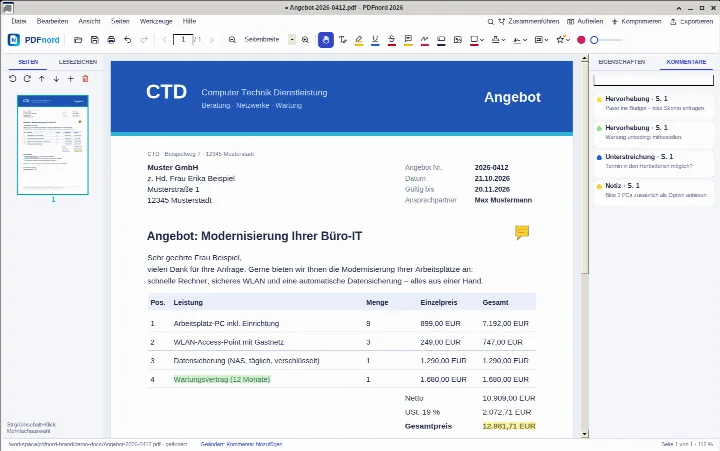Open the Unterstreichung comment
Screen dimensions: 720x451
click(654, 161)
